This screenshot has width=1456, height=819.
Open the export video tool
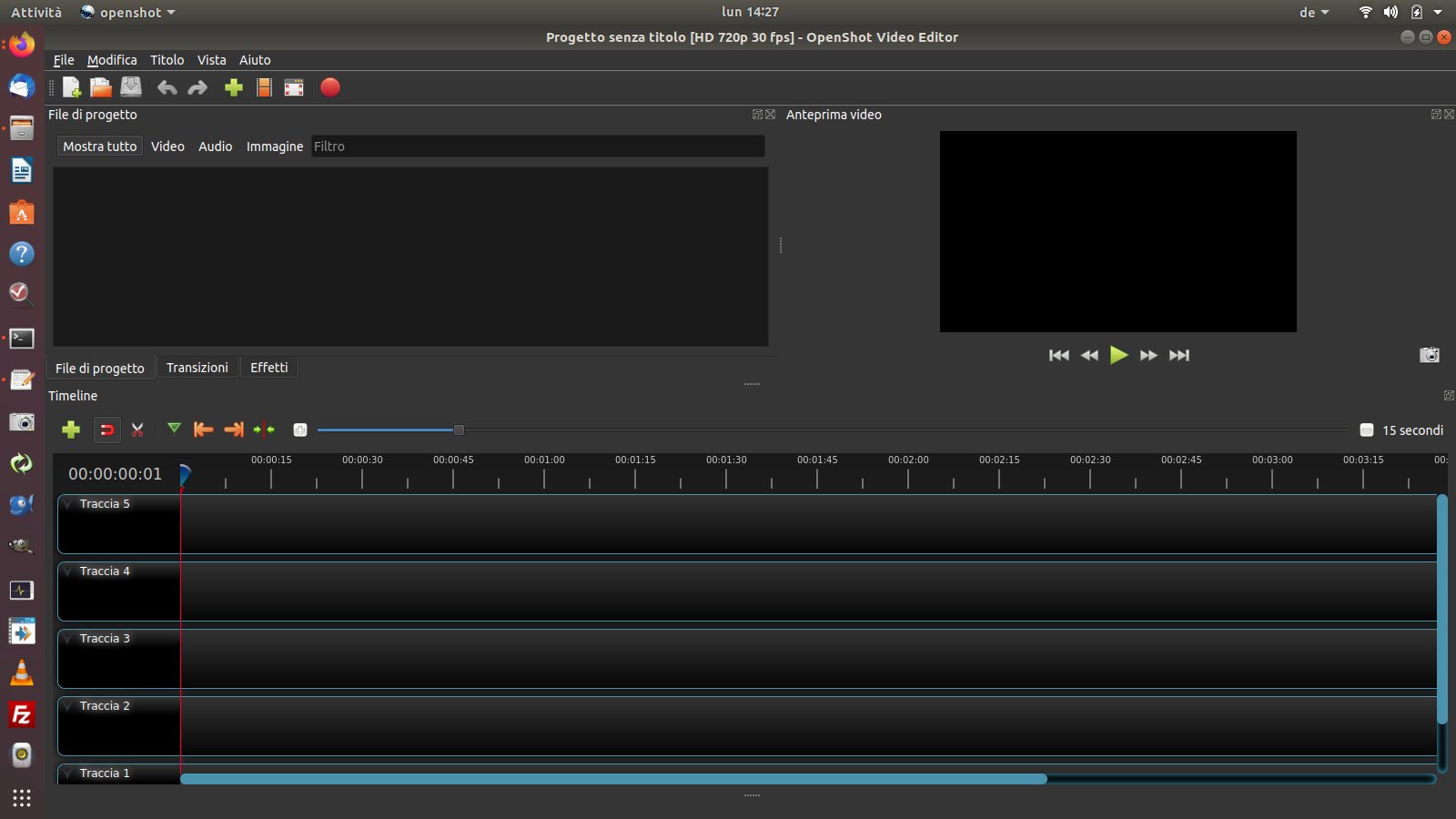330,87
